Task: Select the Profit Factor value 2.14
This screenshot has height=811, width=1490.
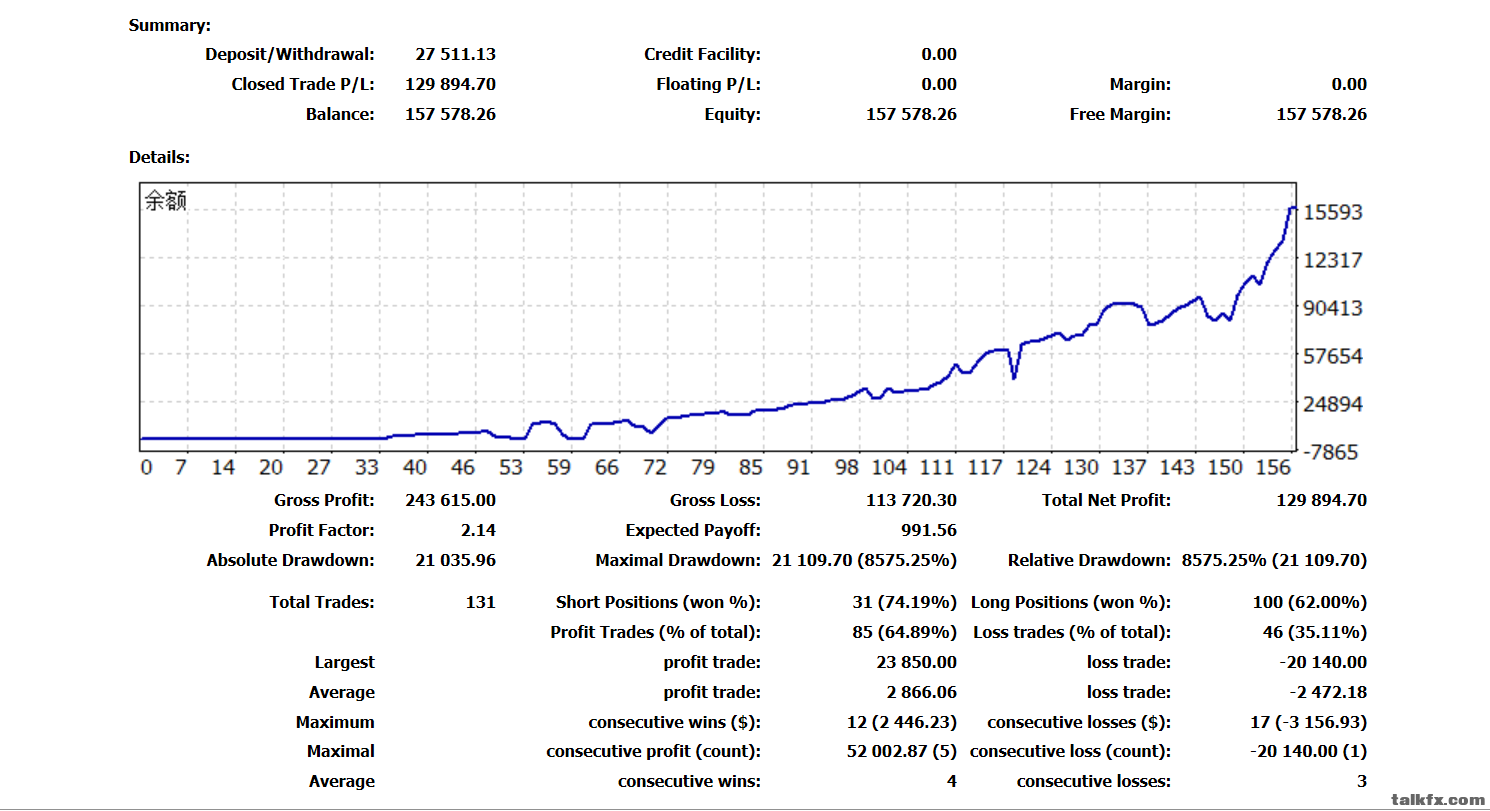Action: tap(479, 530)
